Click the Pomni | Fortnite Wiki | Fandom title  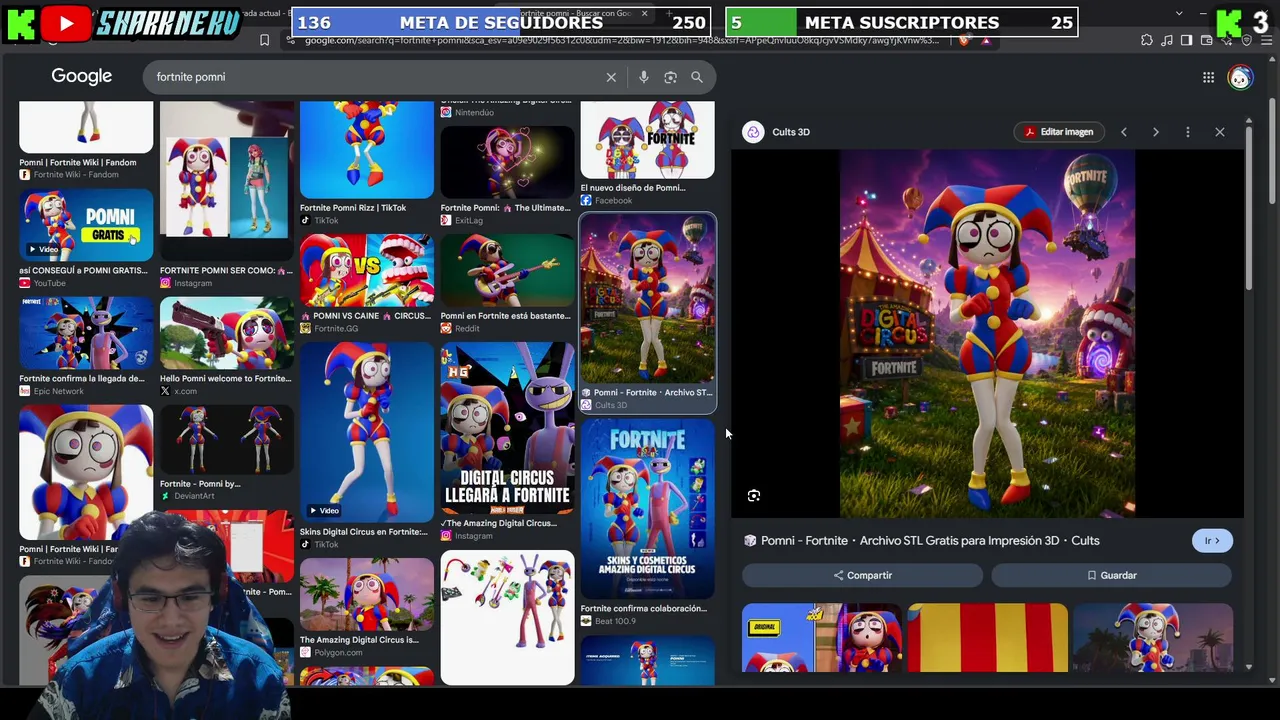[78, 162]
